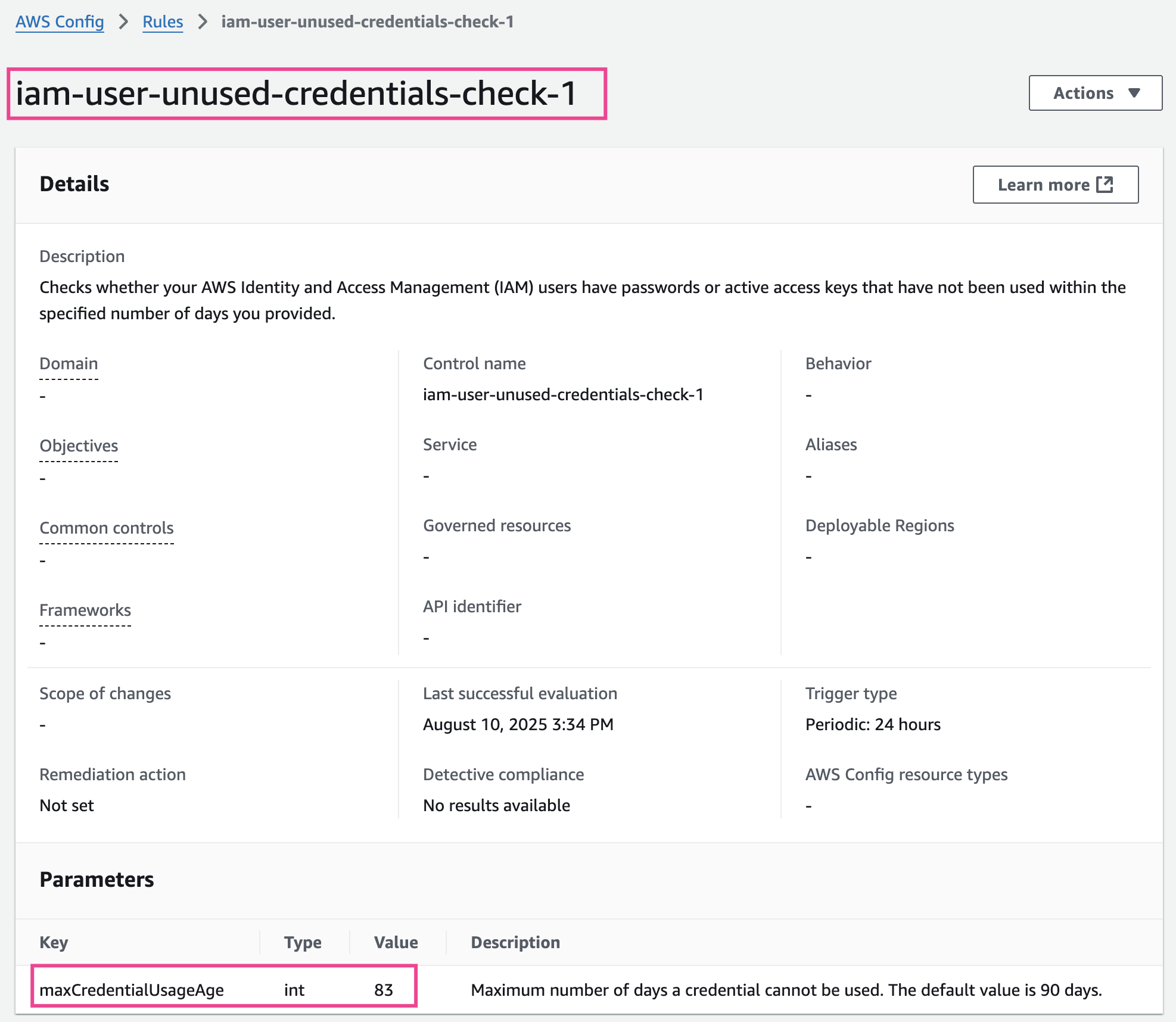Image resolution: width=1176 pixels, height=1022 pixels.
Task: Click the iam-user-unused-credentials-check-1 page title
Action: [x=296, y=94]
